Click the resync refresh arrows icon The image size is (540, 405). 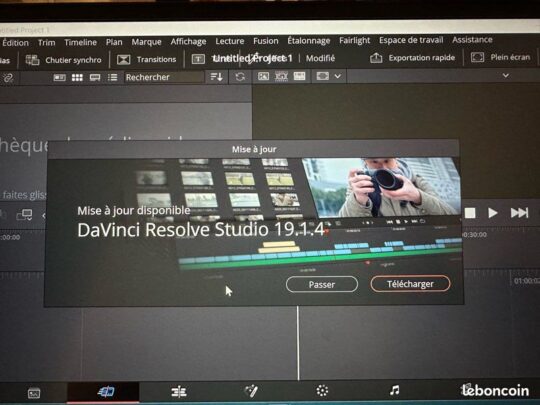tap(240, 76)
